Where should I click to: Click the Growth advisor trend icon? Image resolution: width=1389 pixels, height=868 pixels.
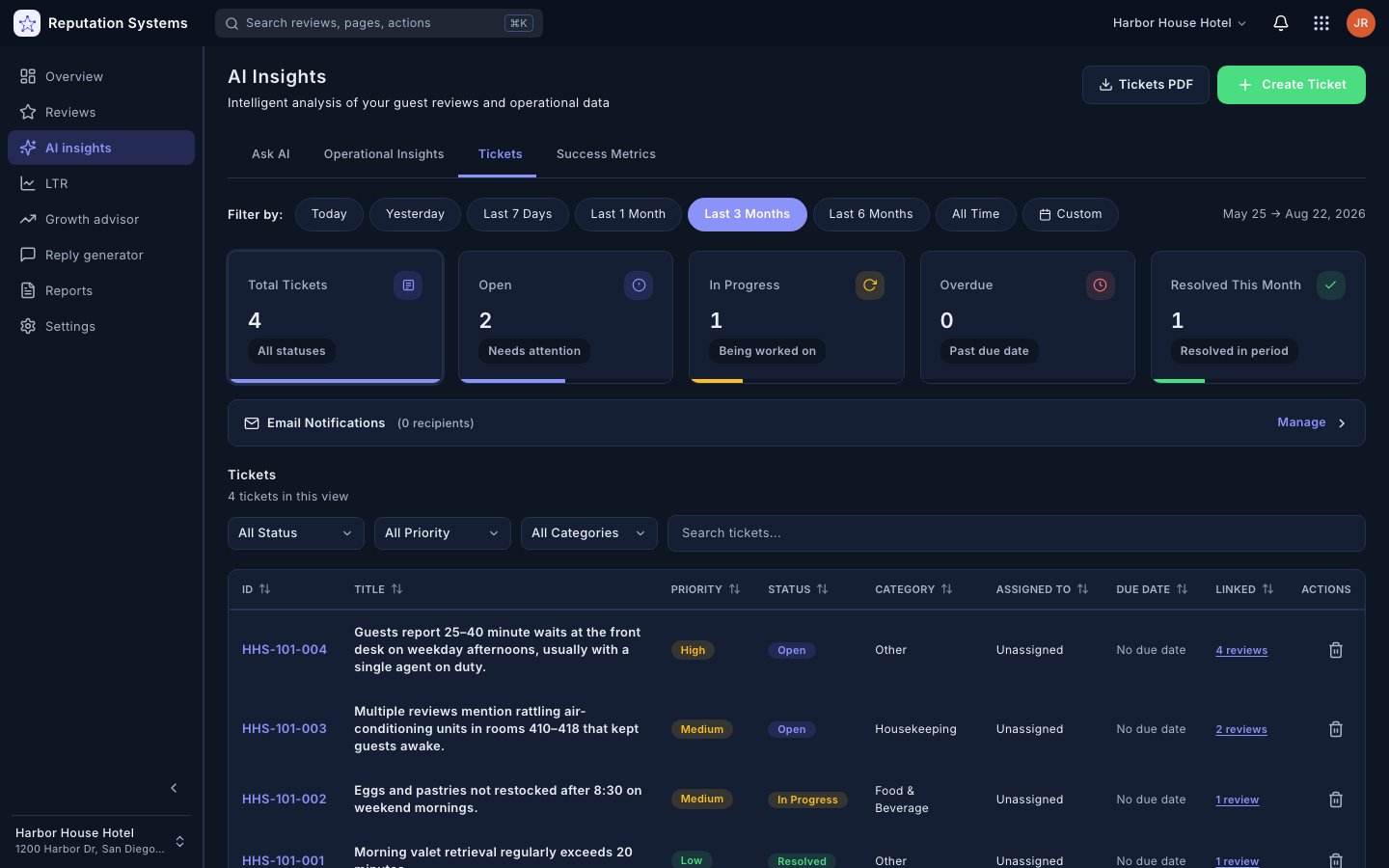28,219
